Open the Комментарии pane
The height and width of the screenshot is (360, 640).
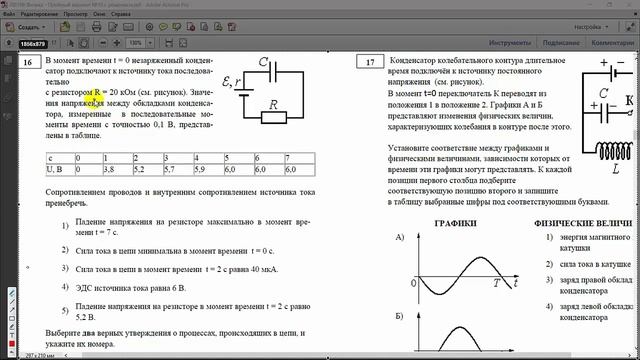(613, 43)
